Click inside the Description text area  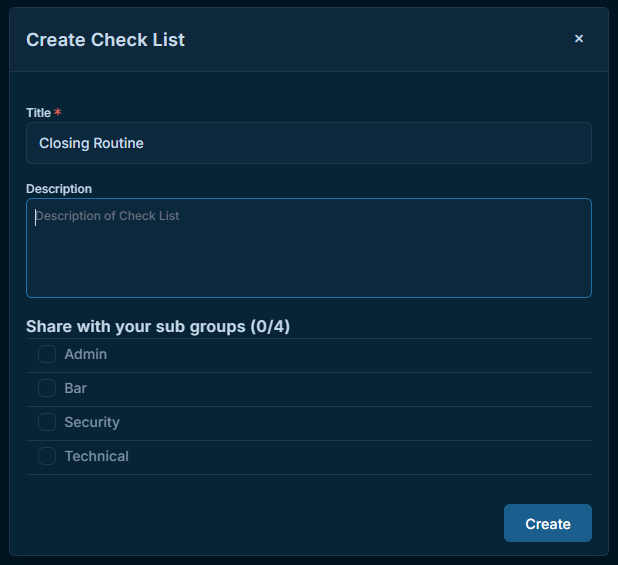click(x=309, y=248)
